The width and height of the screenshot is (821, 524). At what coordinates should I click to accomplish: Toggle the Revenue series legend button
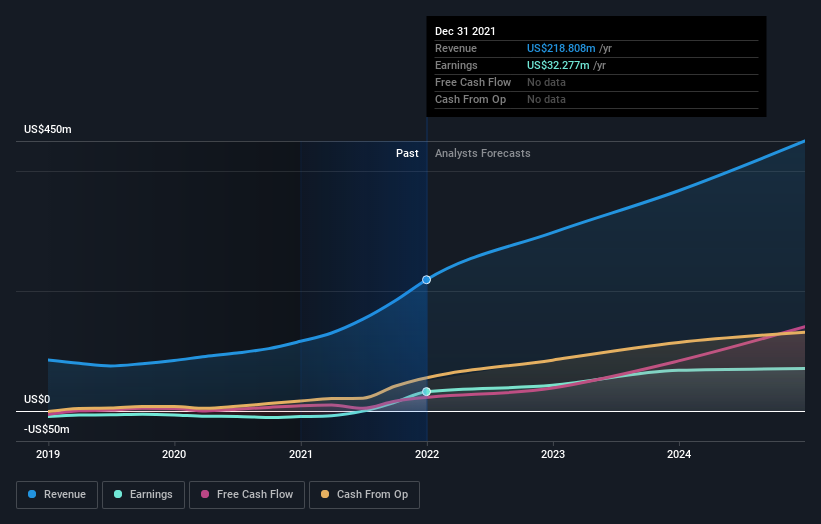coord(57,495)
